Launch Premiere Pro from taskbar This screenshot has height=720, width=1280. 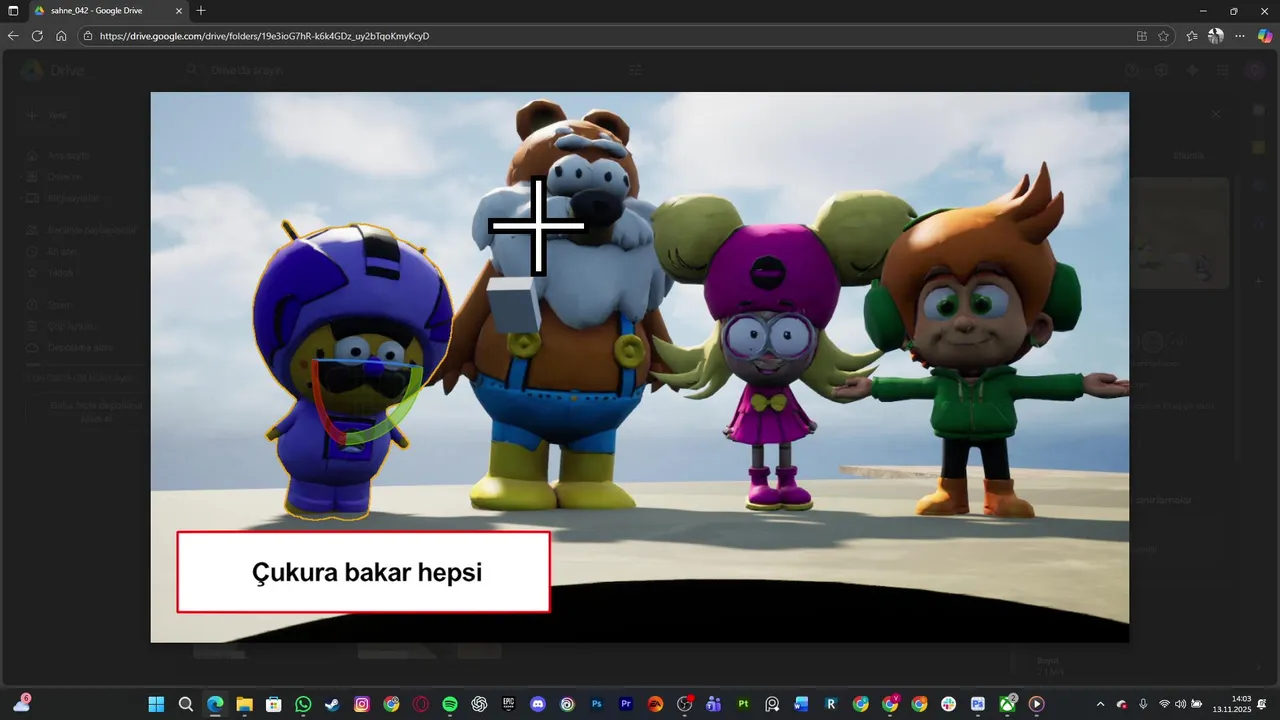pos(626,704)
